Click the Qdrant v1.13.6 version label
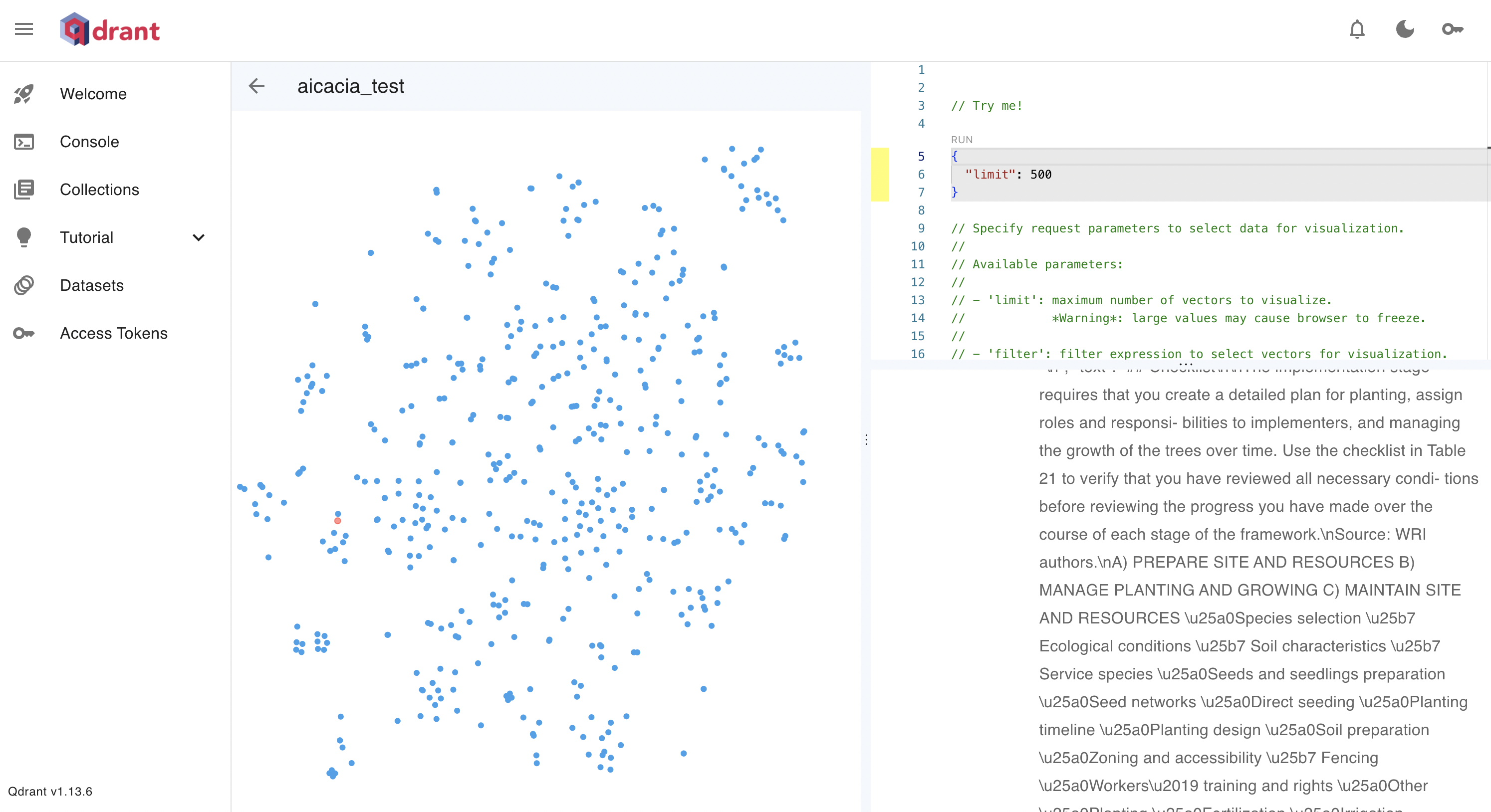 pos(50,791)
